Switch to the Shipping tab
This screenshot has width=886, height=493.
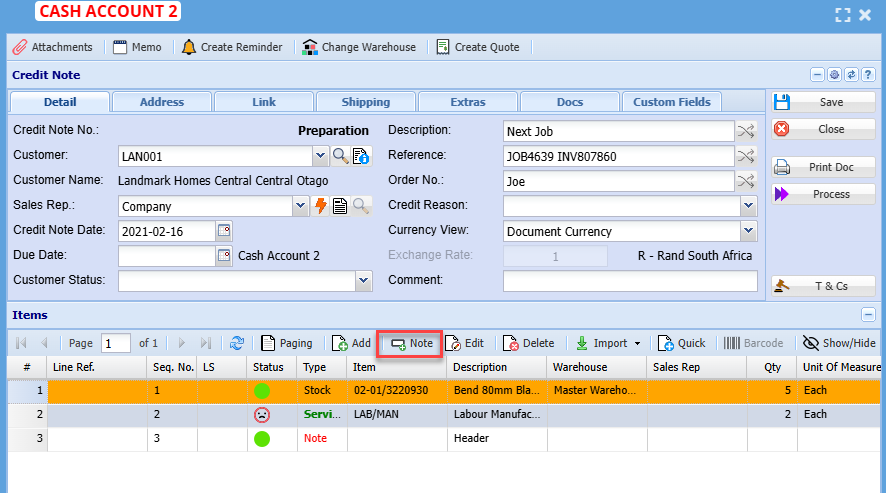click(x=365, y=102)
